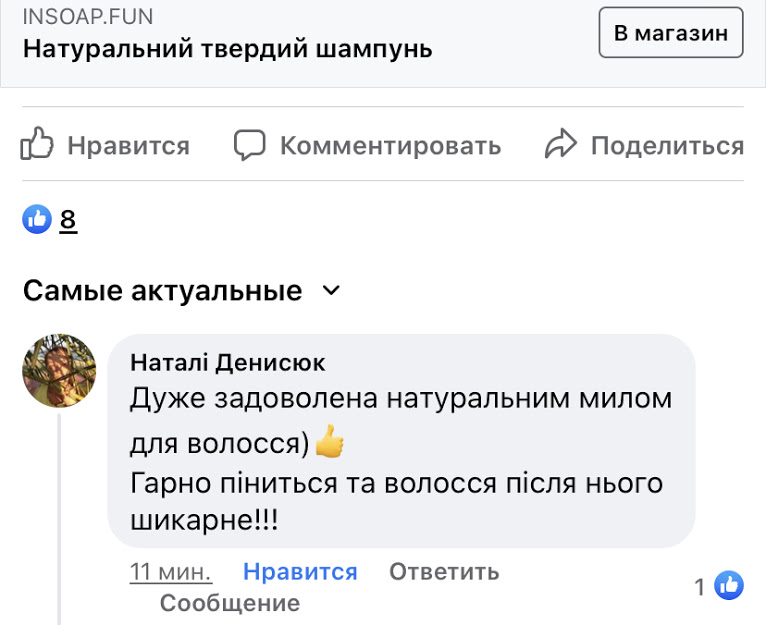Open the 11 мин. comment timestamp
Image resolution: width=766 pixels, height=625 pixels.
171,572
